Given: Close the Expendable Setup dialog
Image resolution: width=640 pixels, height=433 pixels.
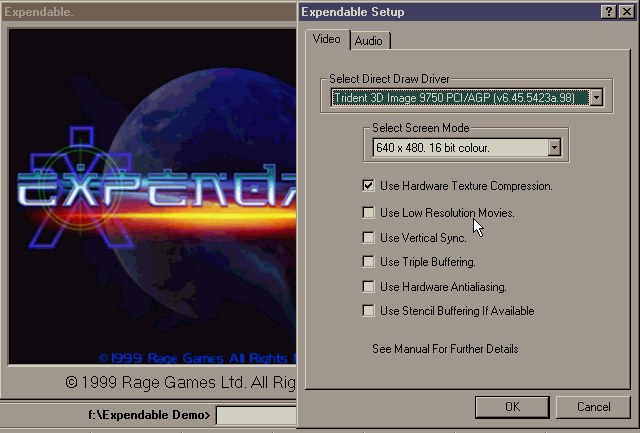Looking at the screenshot, I should click(627, 12).
